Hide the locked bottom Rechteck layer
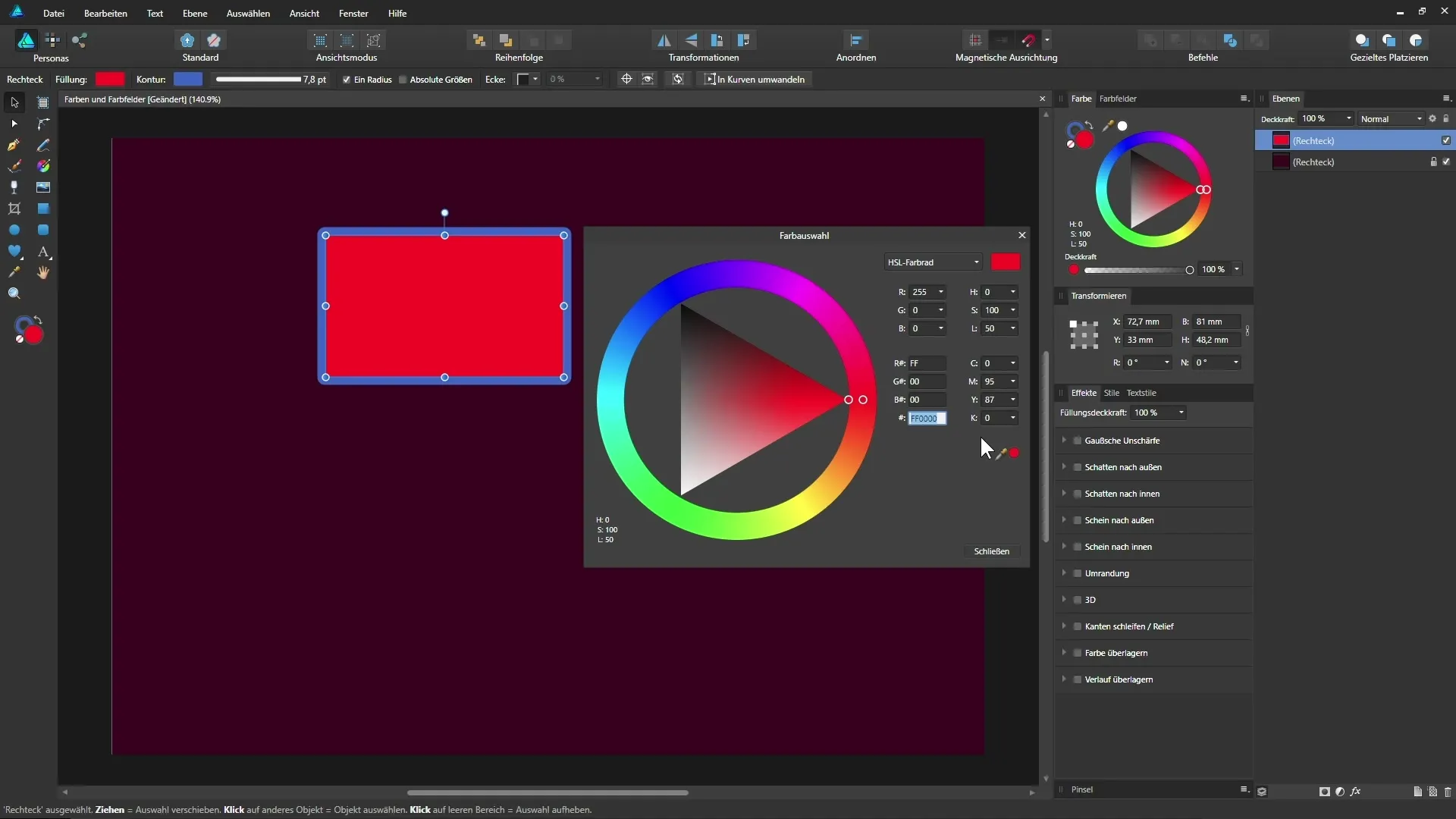 1446,162
